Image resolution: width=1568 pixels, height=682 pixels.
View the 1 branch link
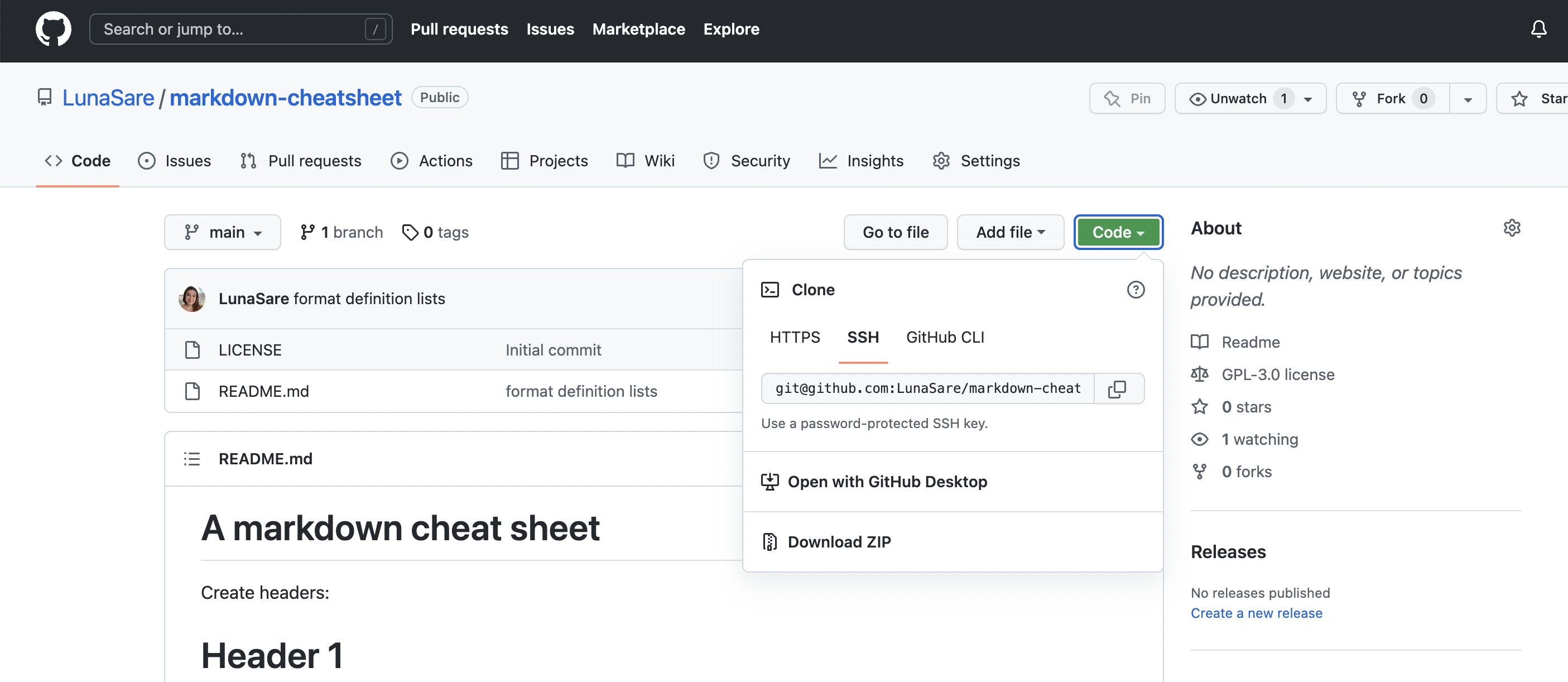tap(342, 232)
